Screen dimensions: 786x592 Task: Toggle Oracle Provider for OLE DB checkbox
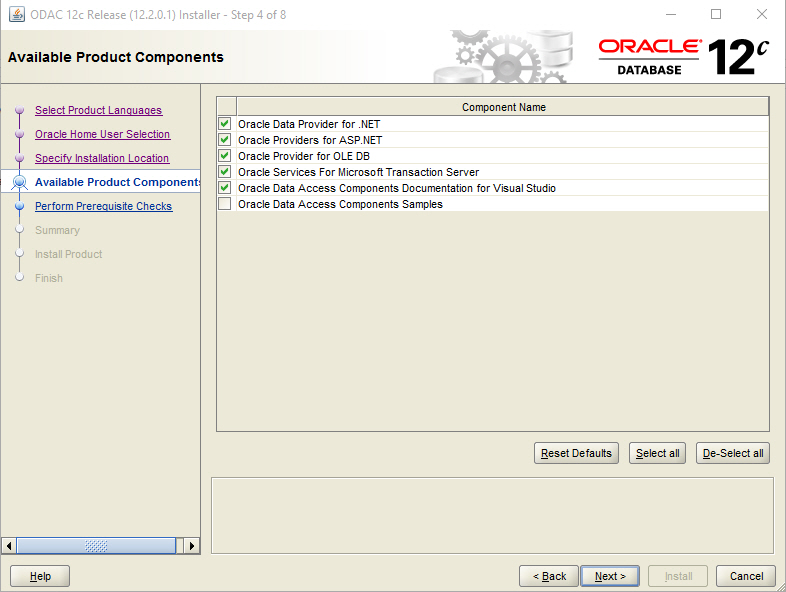click(x=225, y=155)
